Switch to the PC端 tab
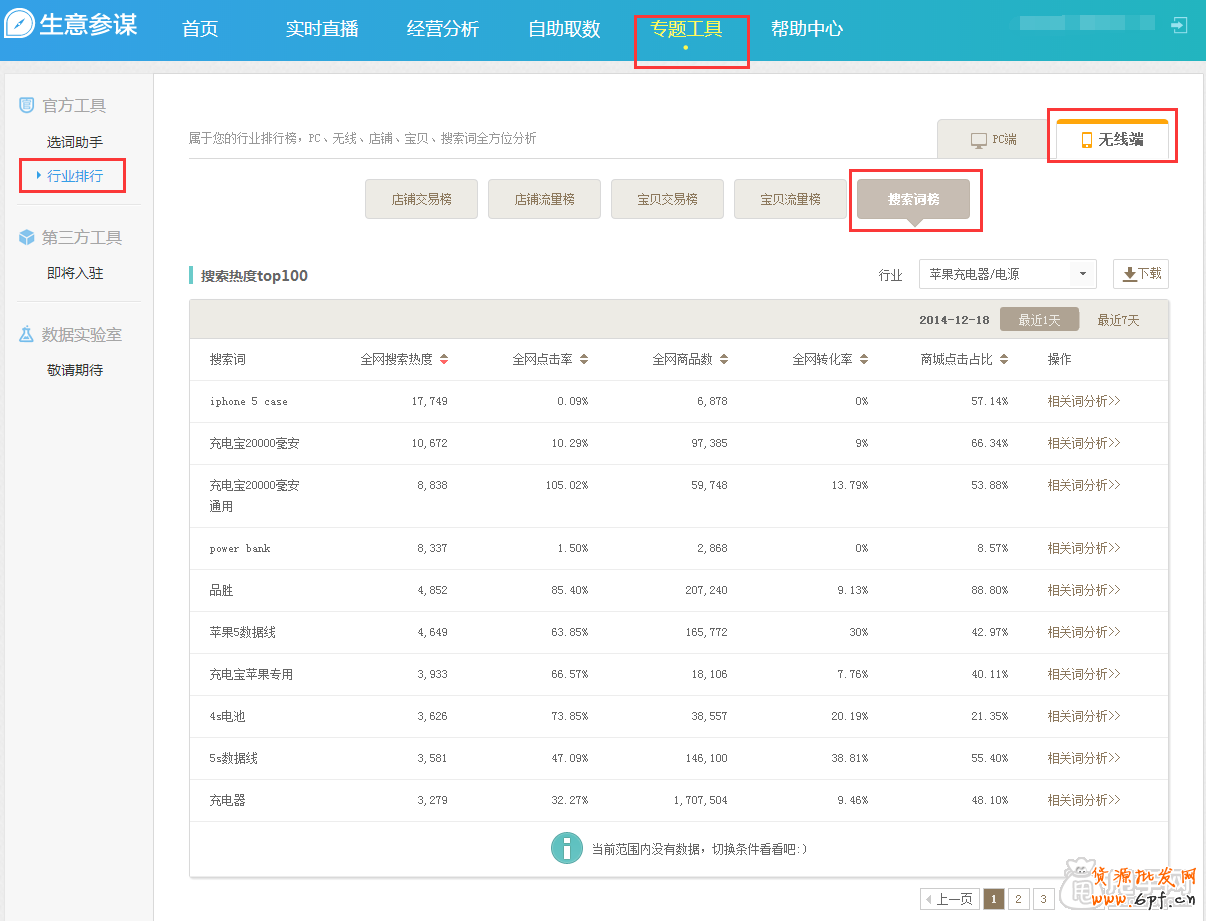This screenshot has height=921, width=1206. 994,140
